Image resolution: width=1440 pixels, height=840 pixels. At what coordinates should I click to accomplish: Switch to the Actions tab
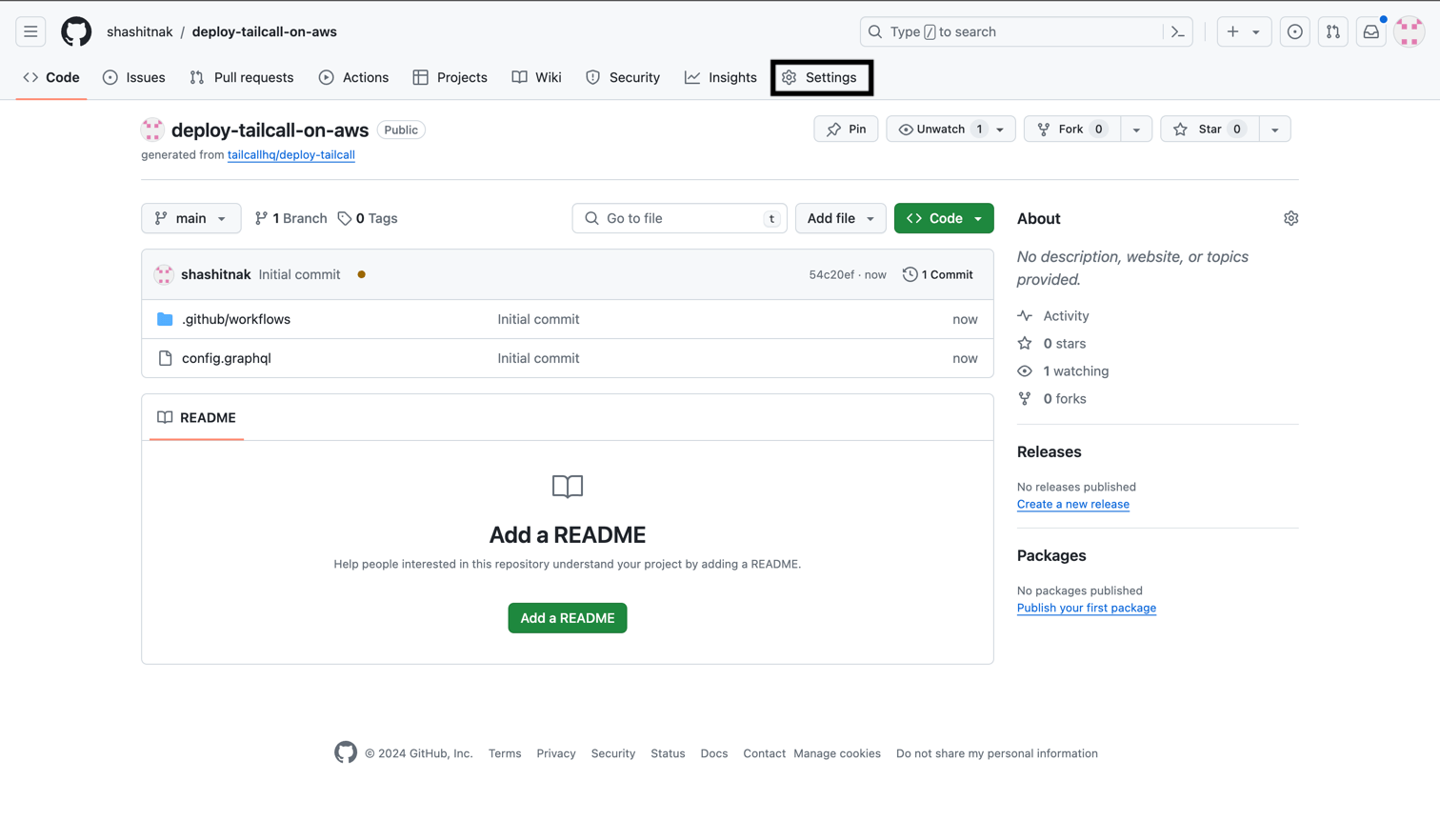(353, 77)
